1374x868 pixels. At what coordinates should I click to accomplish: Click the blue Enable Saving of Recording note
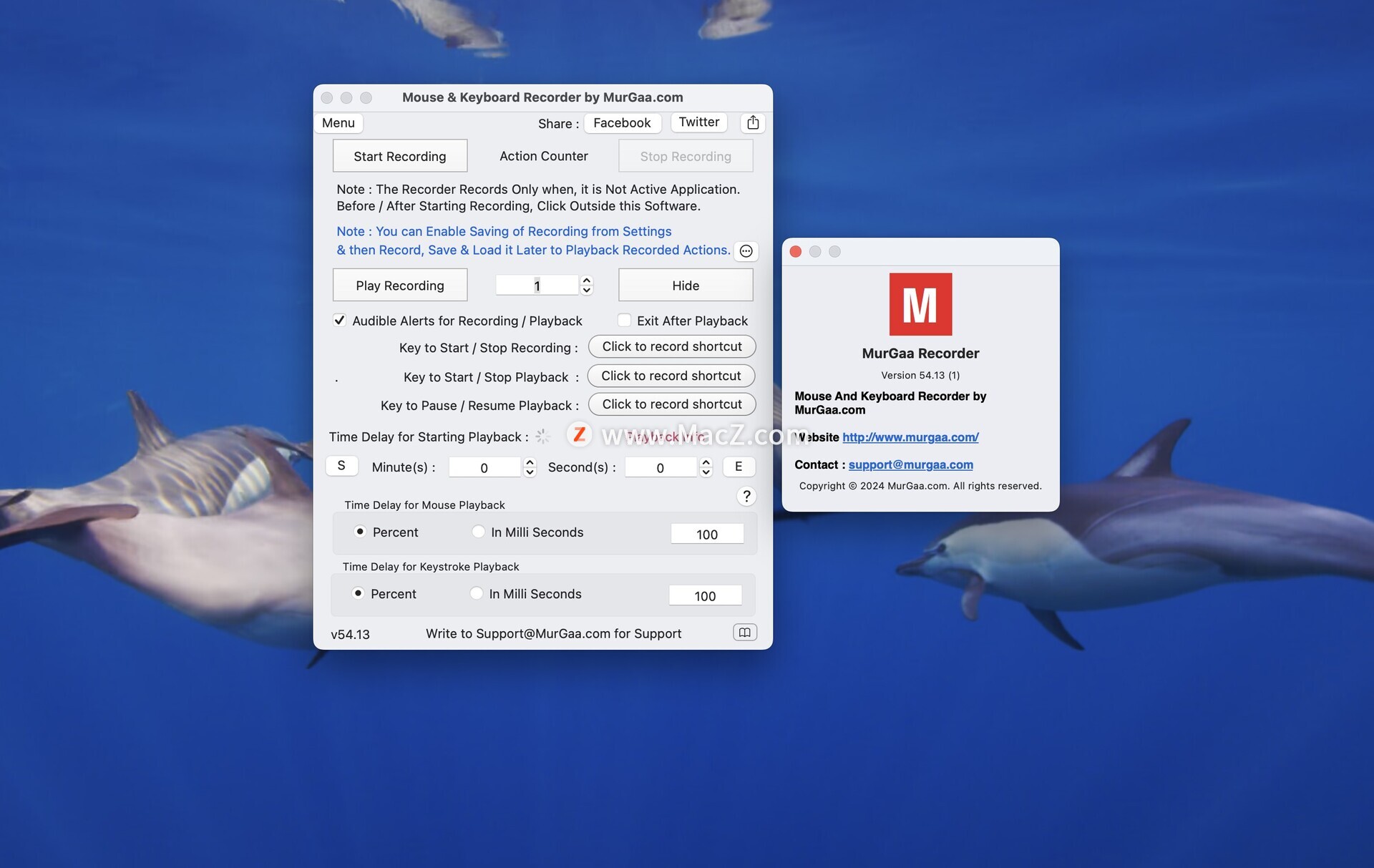tap(533, 240)
